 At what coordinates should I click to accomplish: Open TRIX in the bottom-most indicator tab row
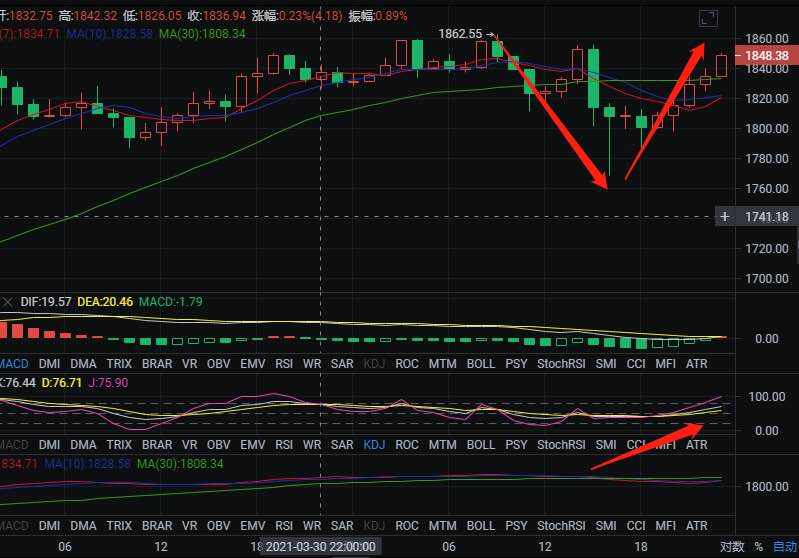click(x=119, y=526)
